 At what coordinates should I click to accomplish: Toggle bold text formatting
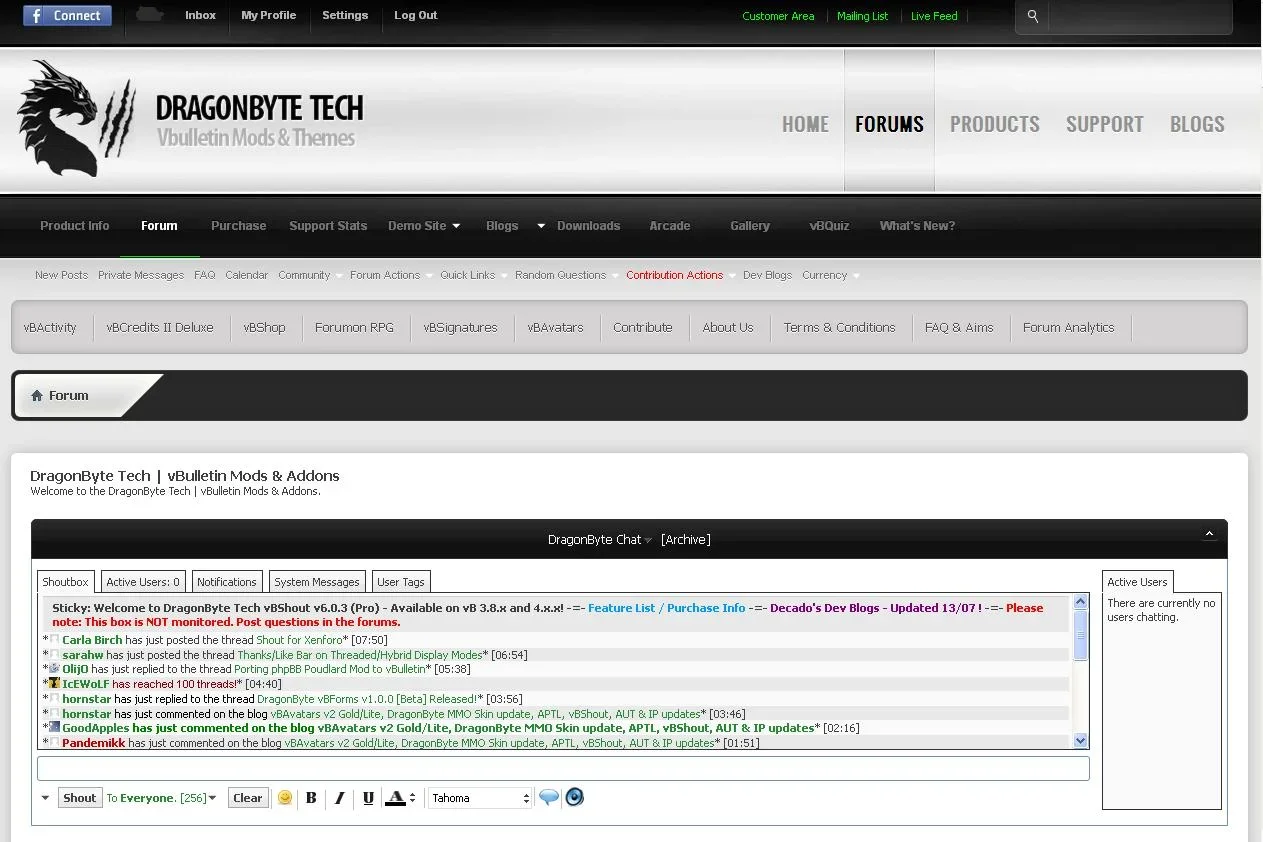click(311, 798)
